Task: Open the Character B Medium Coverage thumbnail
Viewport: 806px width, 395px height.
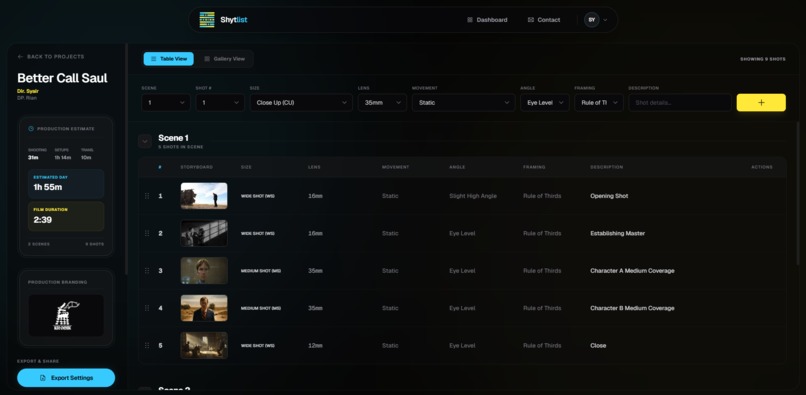Action: click(204, 308)
